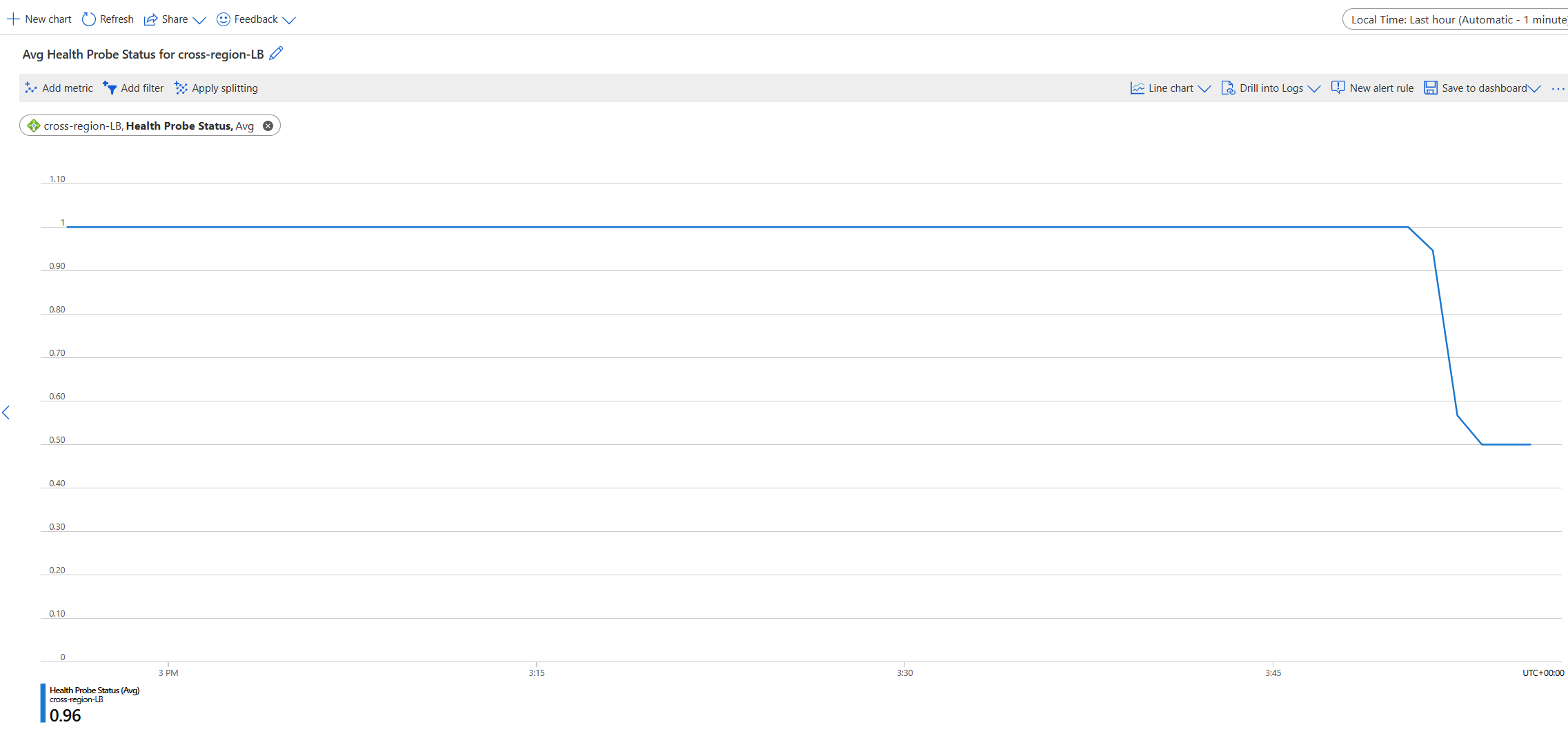
Task: Click the Apply splitting icon
Action: pos(181,88)
